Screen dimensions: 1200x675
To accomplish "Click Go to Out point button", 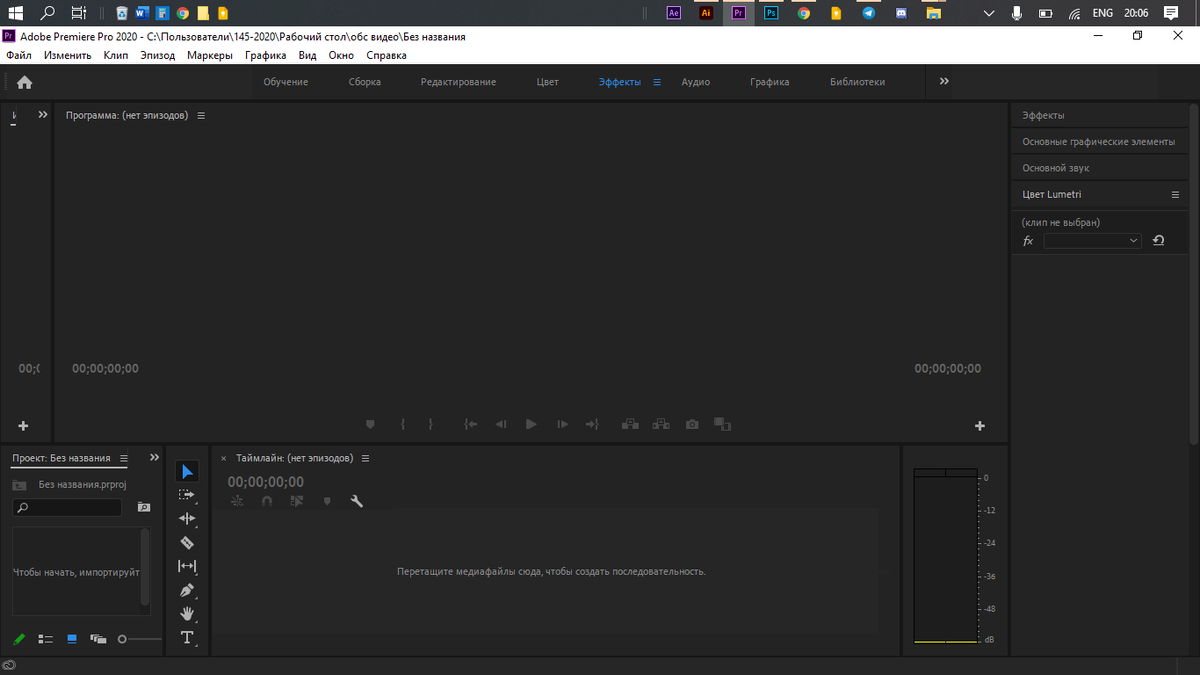I will 592,425.
